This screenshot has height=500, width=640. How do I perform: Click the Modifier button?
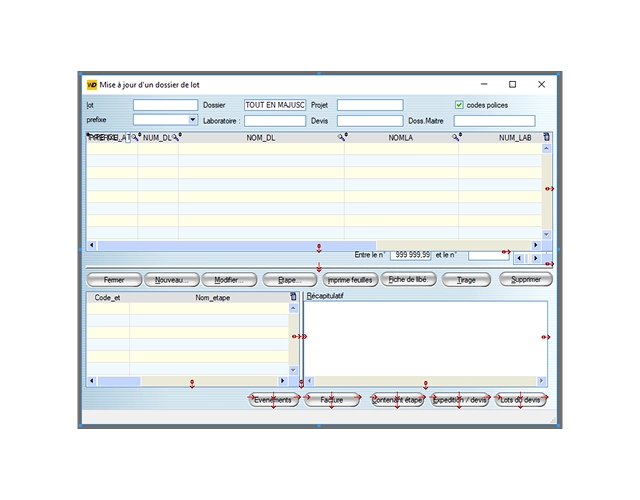click(x=229, y=280)
